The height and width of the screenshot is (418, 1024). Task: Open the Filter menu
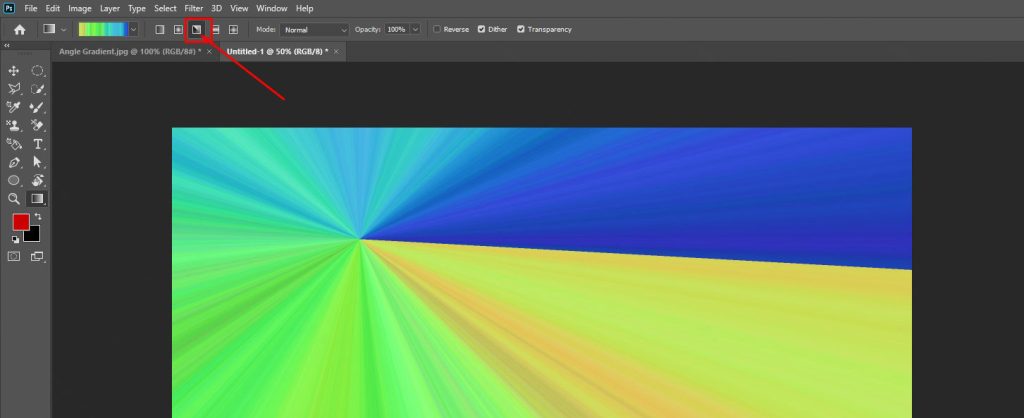point(193,8)
